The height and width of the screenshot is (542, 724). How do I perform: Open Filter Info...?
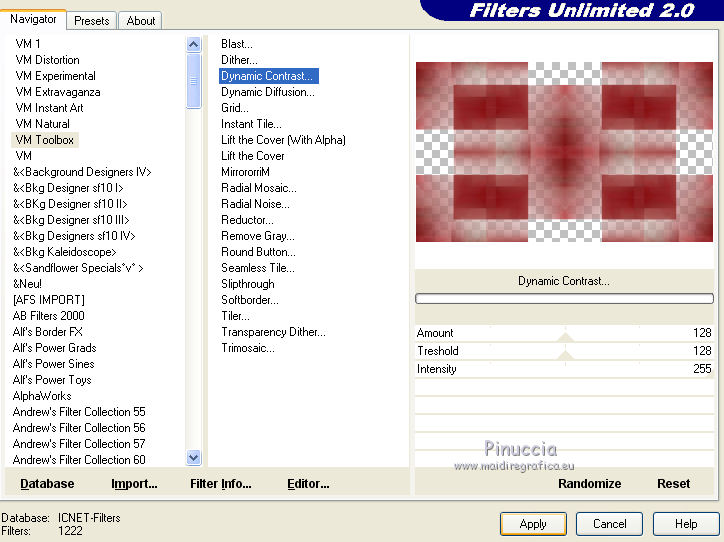tap(221, 484)
